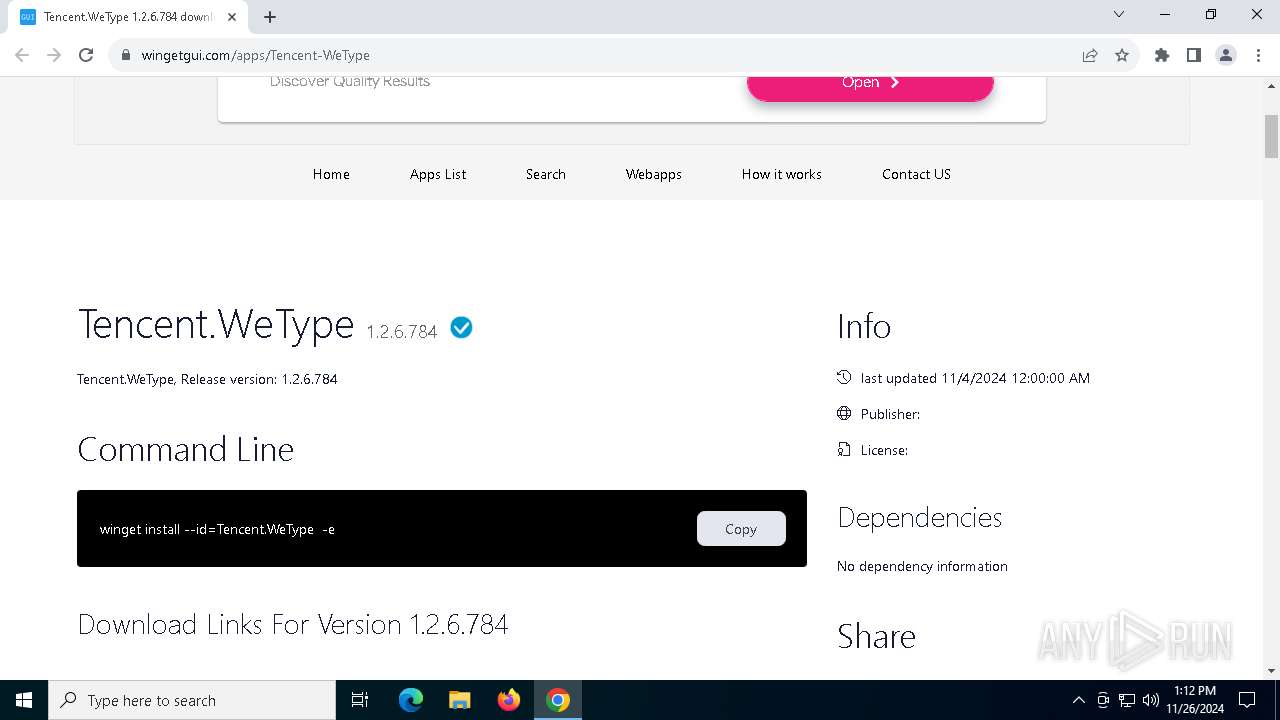Open the Contact US page

(x=916, y=174)
